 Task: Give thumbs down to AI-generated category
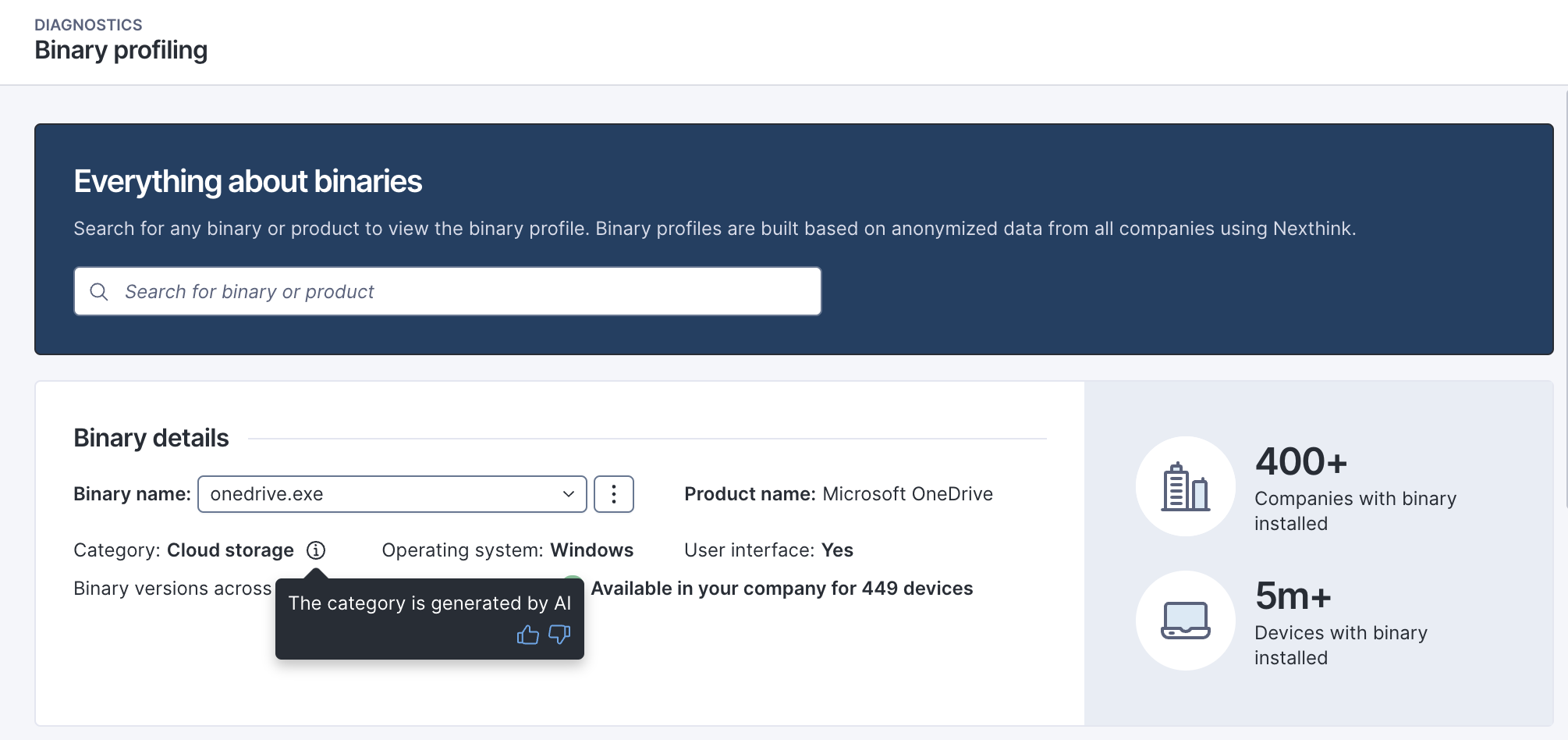pos(559,635)
